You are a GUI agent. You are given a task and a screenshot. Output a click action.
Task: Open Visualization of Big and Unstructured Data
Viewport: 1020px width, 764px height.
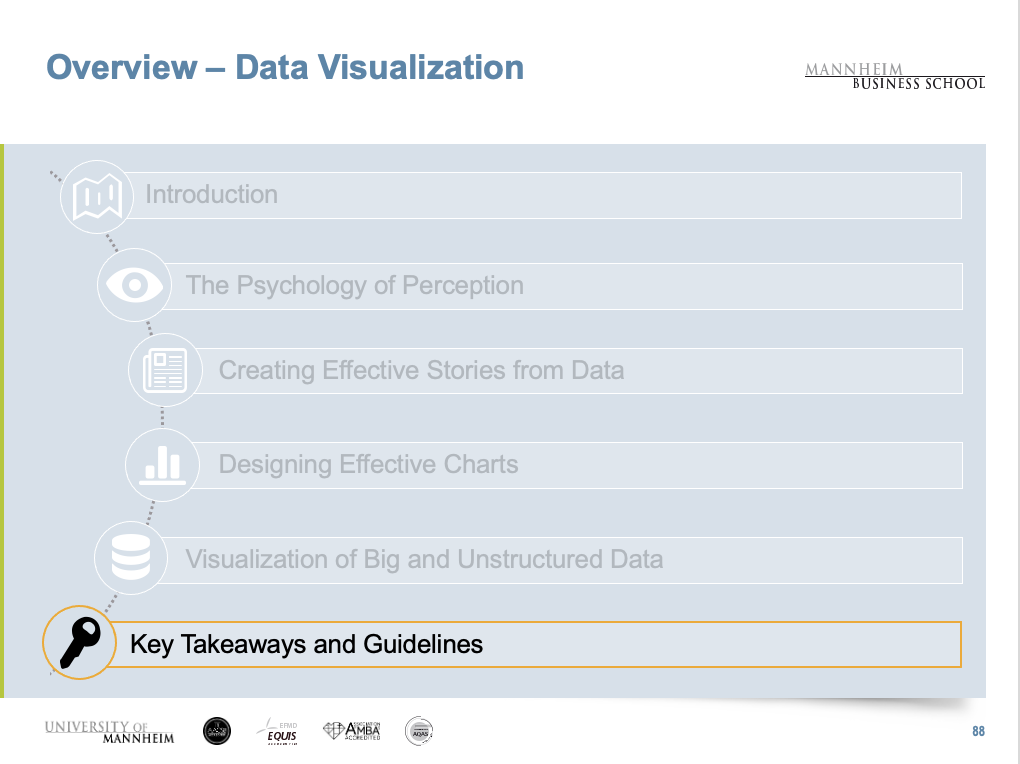pyautogui.click(x=570, y=560)
